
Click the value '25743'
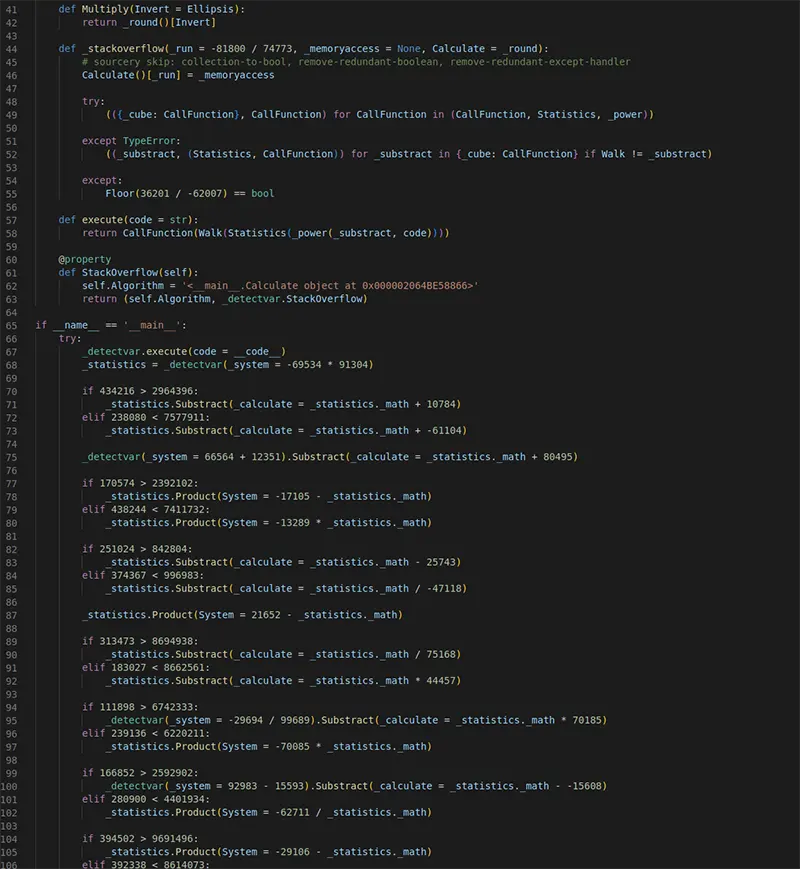[x=441, y=563]
